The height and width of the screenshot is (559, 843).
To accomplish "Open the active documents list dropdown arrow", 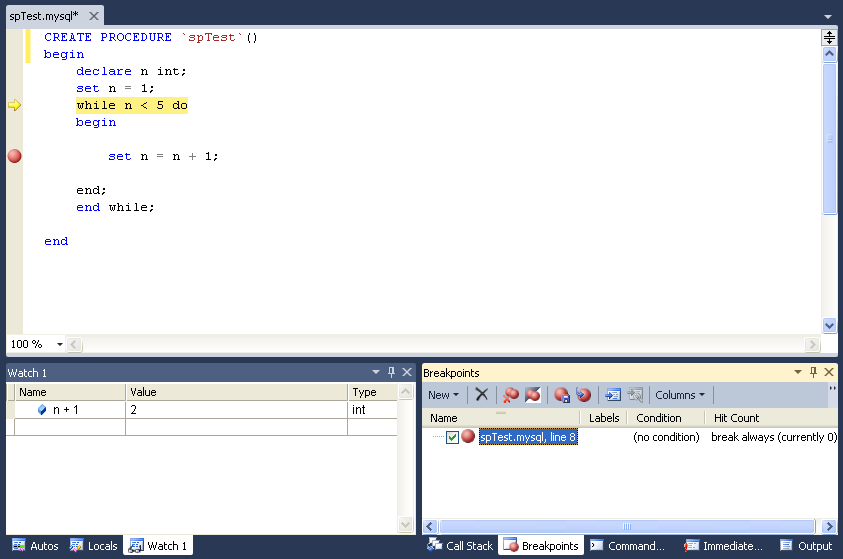I will [x=828, y=17].
